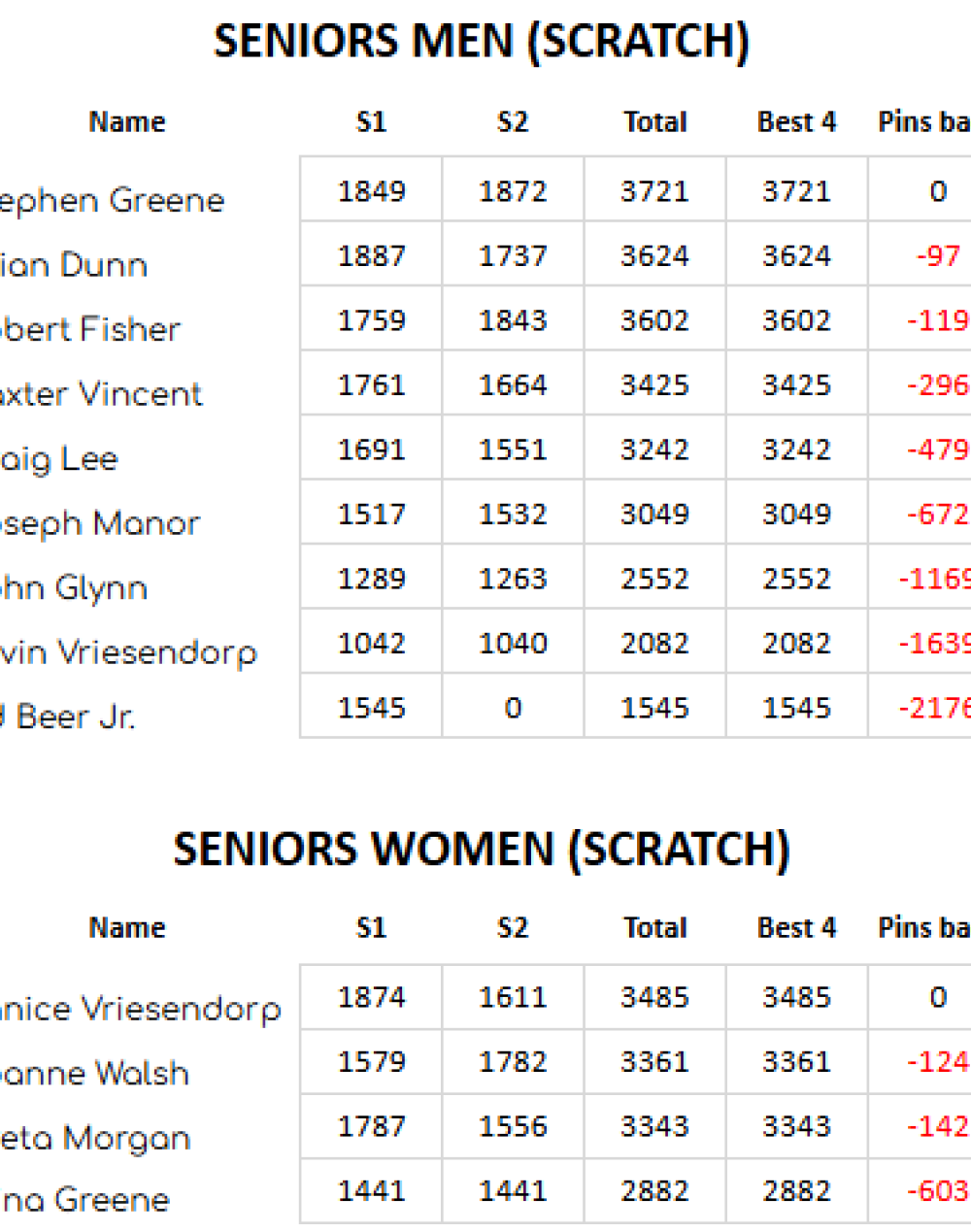Select Stephen Greene's S1 score 1849

[371, 191]
